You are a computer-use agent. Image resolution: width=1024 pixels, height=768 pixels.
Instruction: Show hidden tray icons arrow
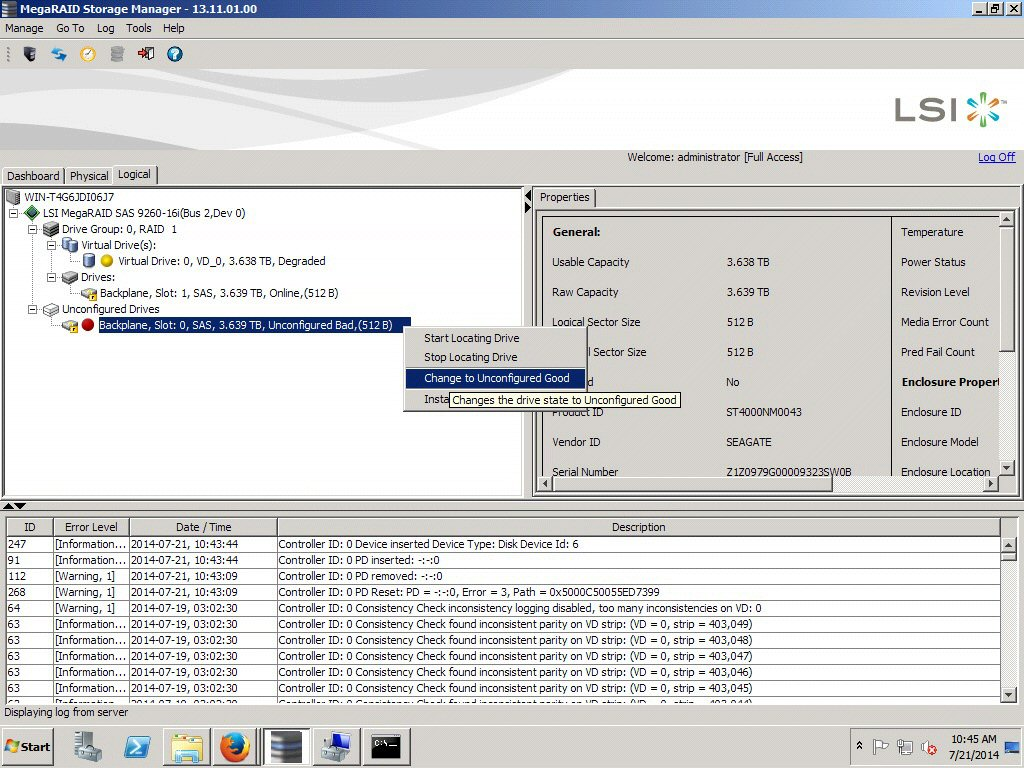click(859, 746)
